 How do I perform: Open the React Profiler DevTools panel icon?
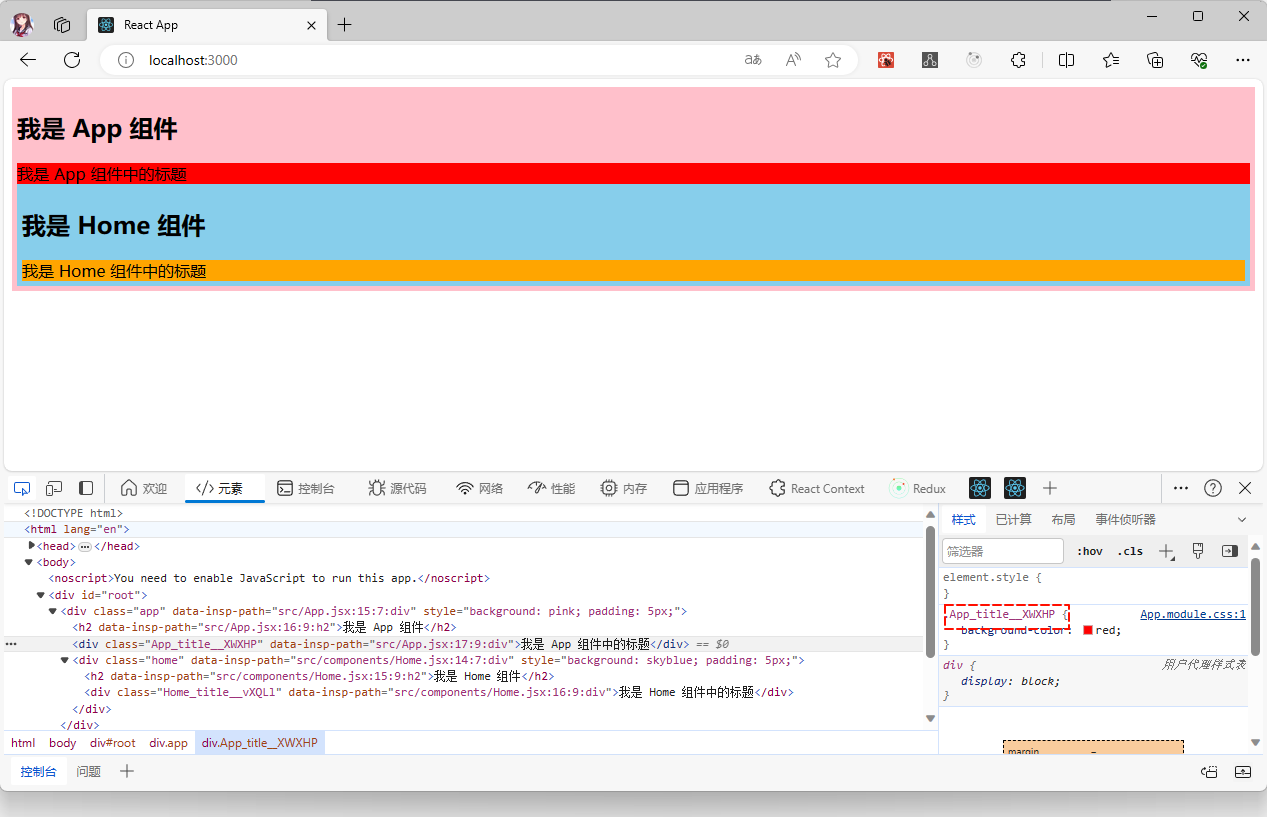coord(1014,488)
